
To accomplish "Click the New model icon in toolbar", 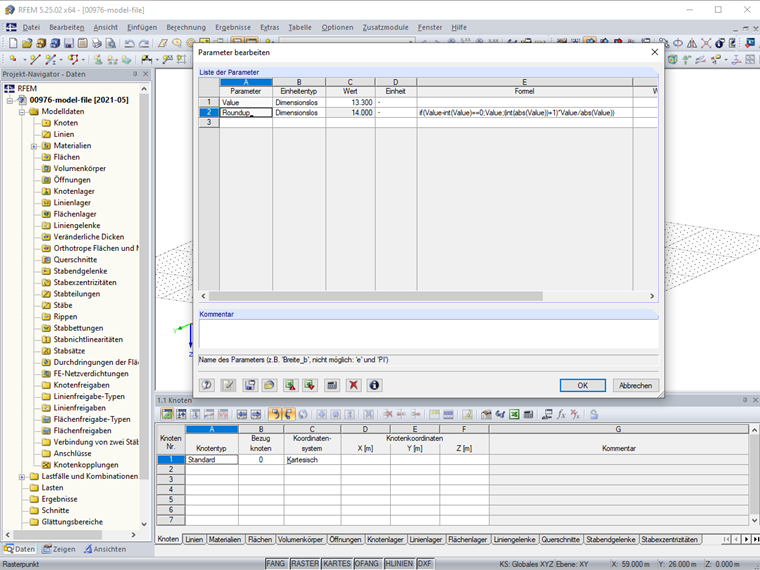I will tap(13, 43).
